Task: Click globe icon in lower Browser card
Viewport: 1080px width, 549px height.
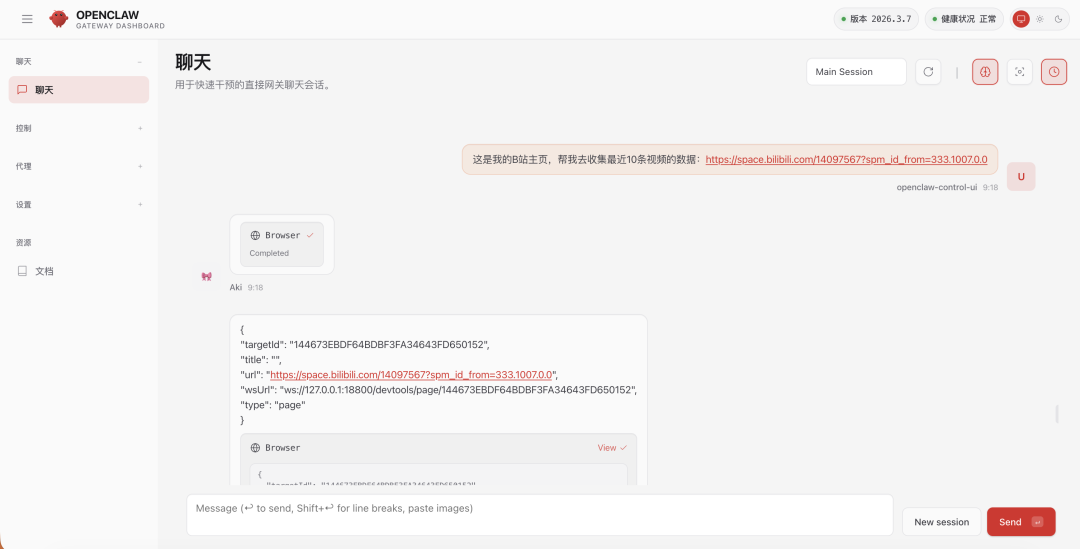Action: 255,448
